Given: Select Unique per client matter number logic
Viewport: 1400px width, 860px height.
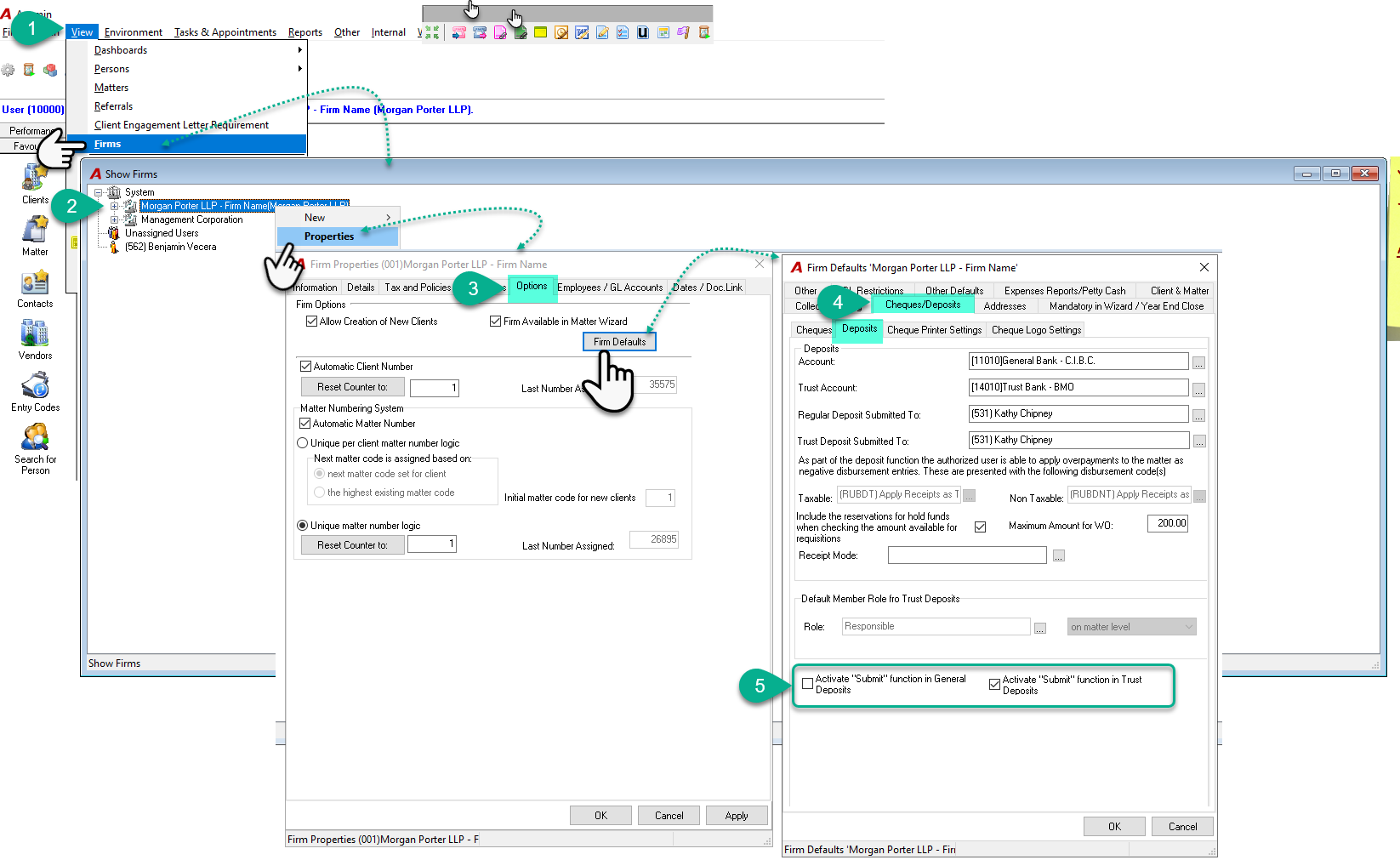Looking at the screenshot, I should pos(302,443).
